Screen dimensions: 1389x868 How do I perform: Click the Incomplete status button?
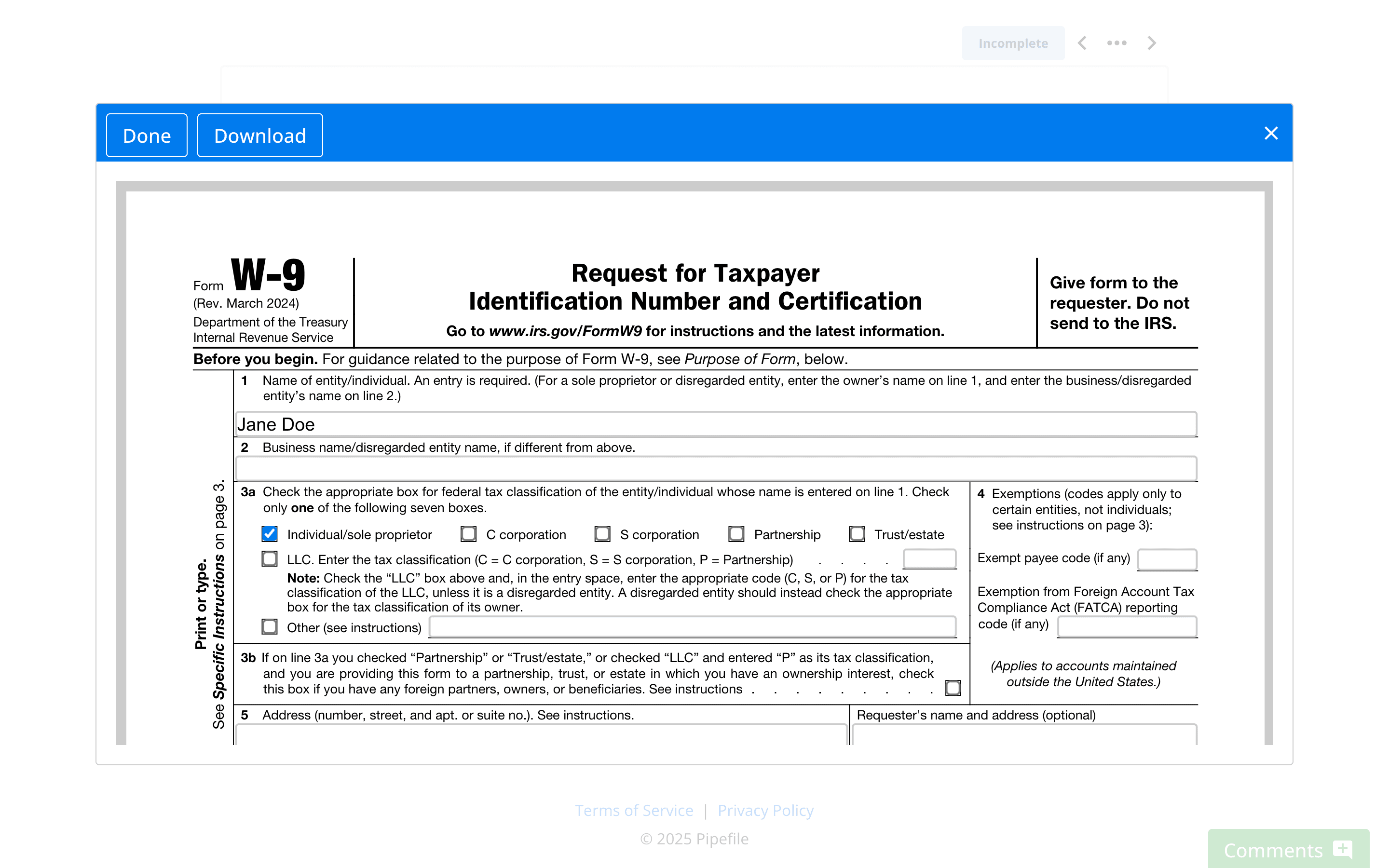(1013, 43)
